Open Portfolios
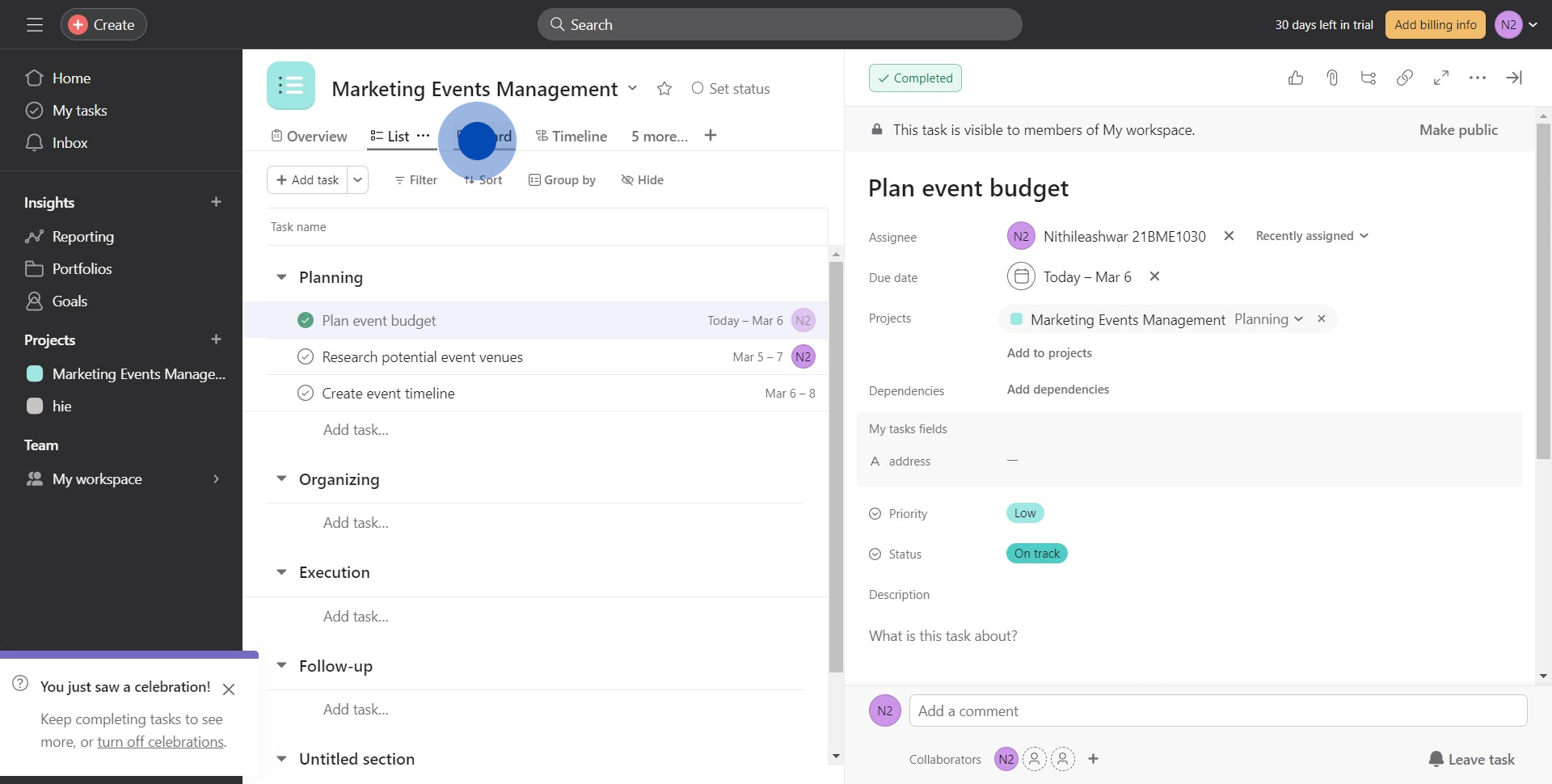Screen dimensions: 1552x784 click(69, 269)
